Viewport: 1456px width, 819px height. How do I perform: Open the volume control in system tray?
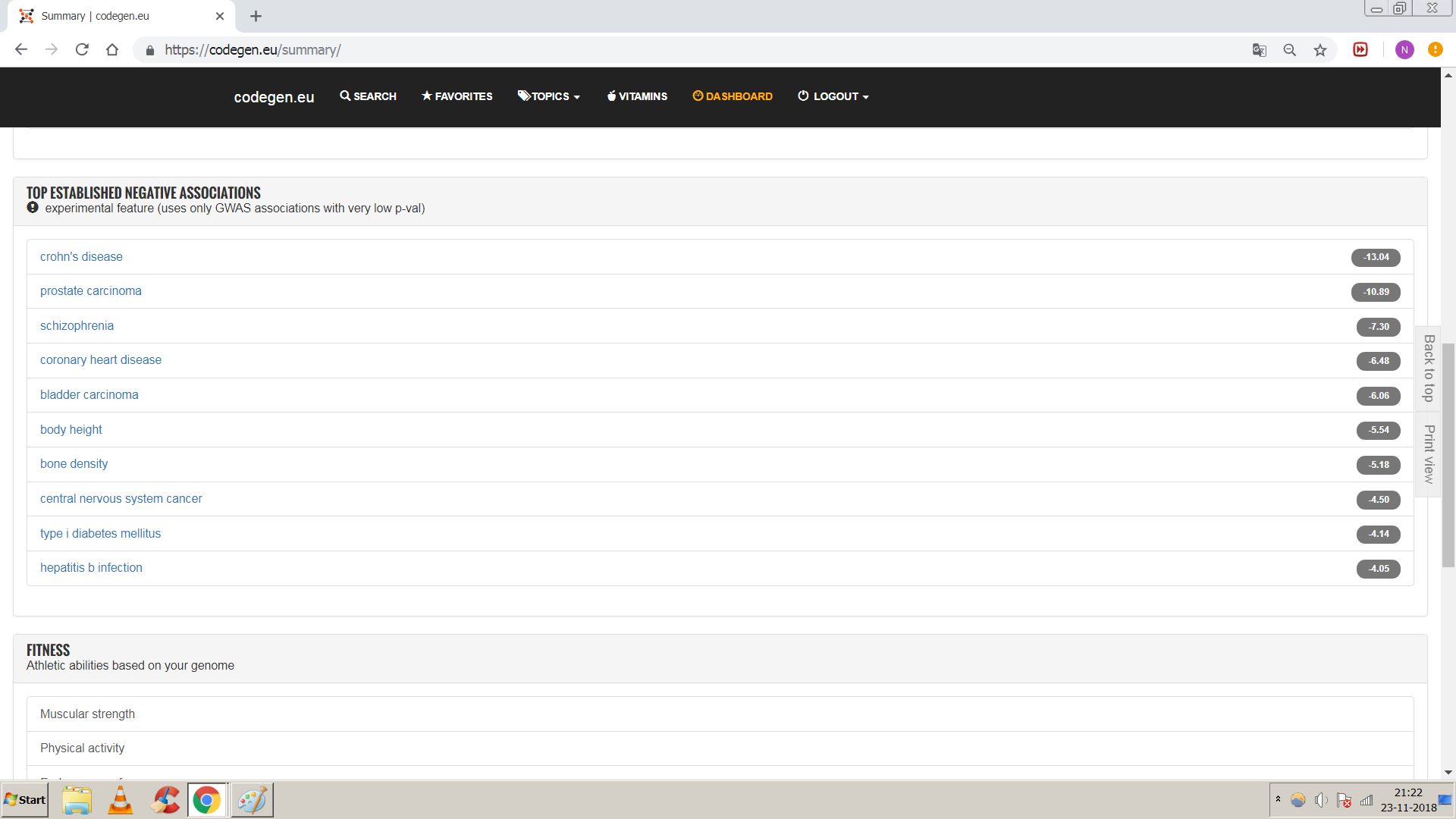pos(1321,801)
